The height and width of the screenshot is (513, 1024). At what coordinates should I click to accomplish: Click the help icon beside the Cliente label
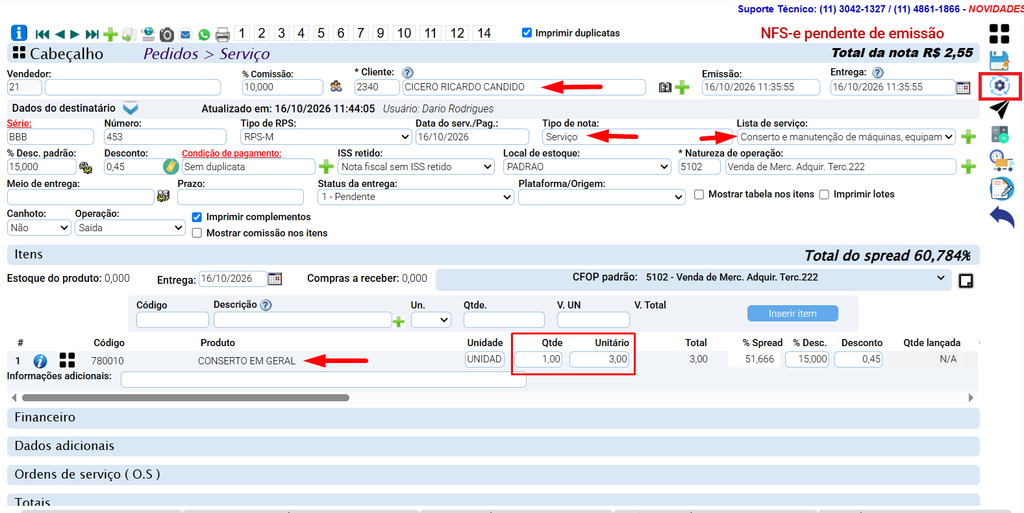point(408,72)
